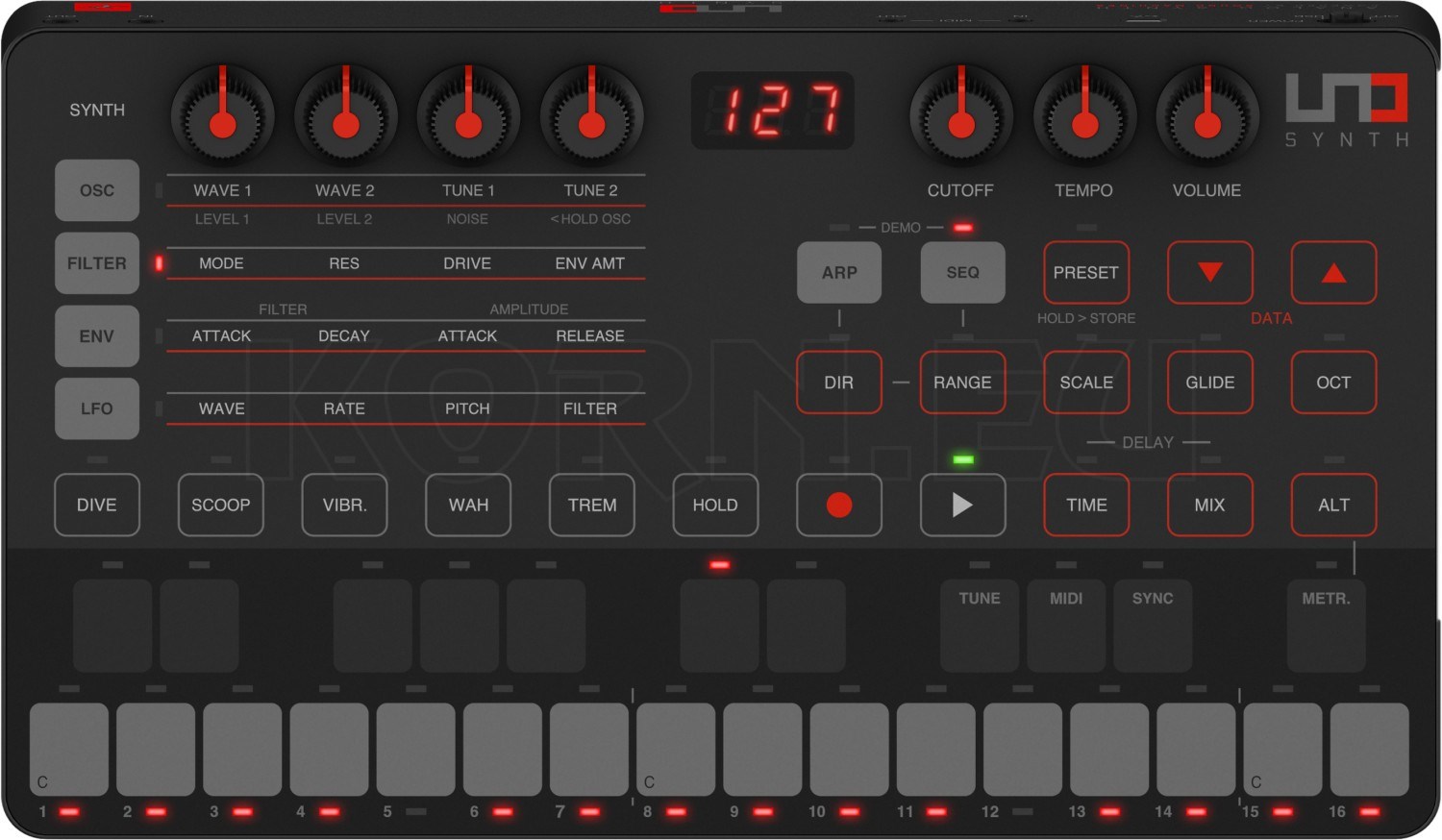Tap step key 3 on the keyboard

(242, 750)
